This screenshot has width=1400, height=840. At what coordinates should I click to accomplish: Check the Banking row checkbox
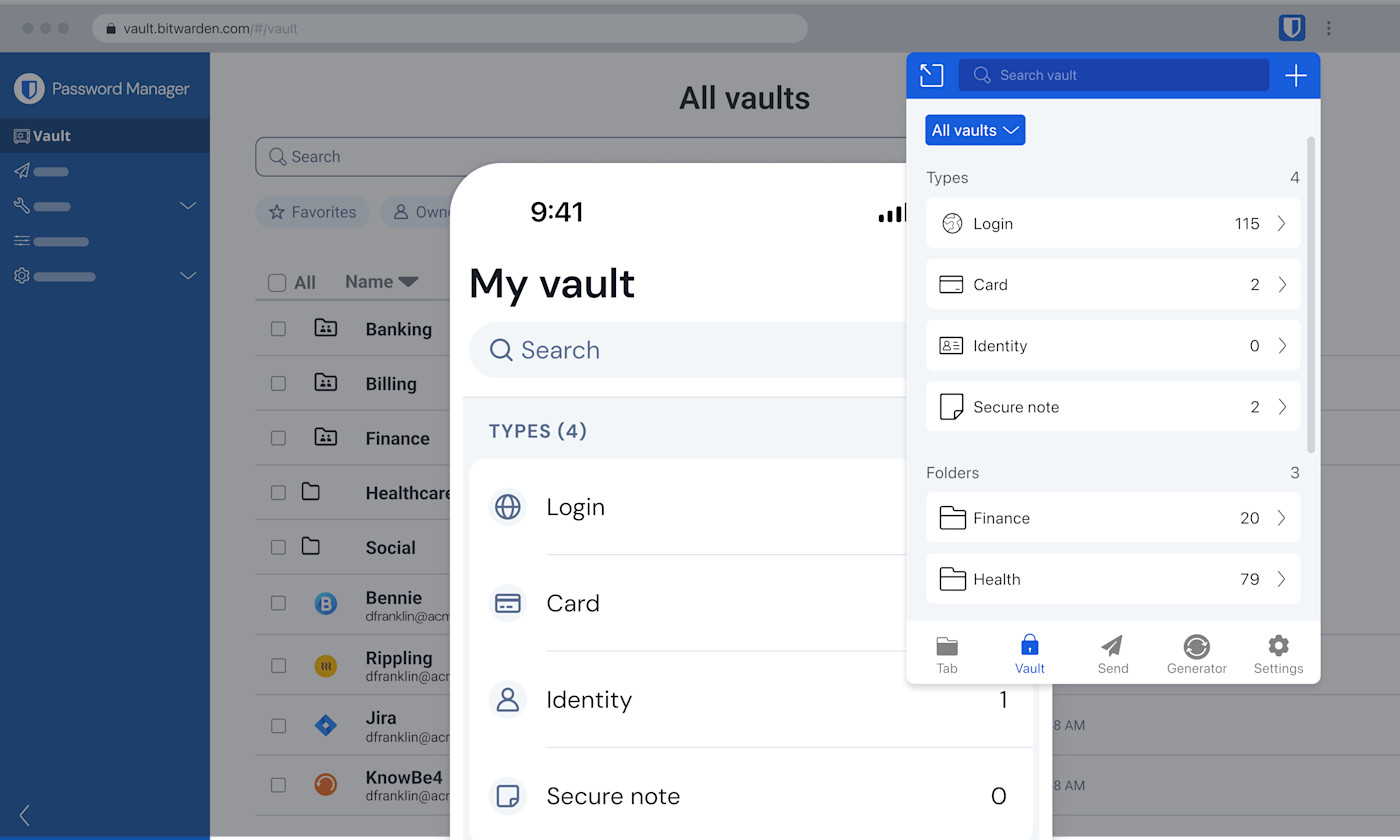click(x=278, y=329)
